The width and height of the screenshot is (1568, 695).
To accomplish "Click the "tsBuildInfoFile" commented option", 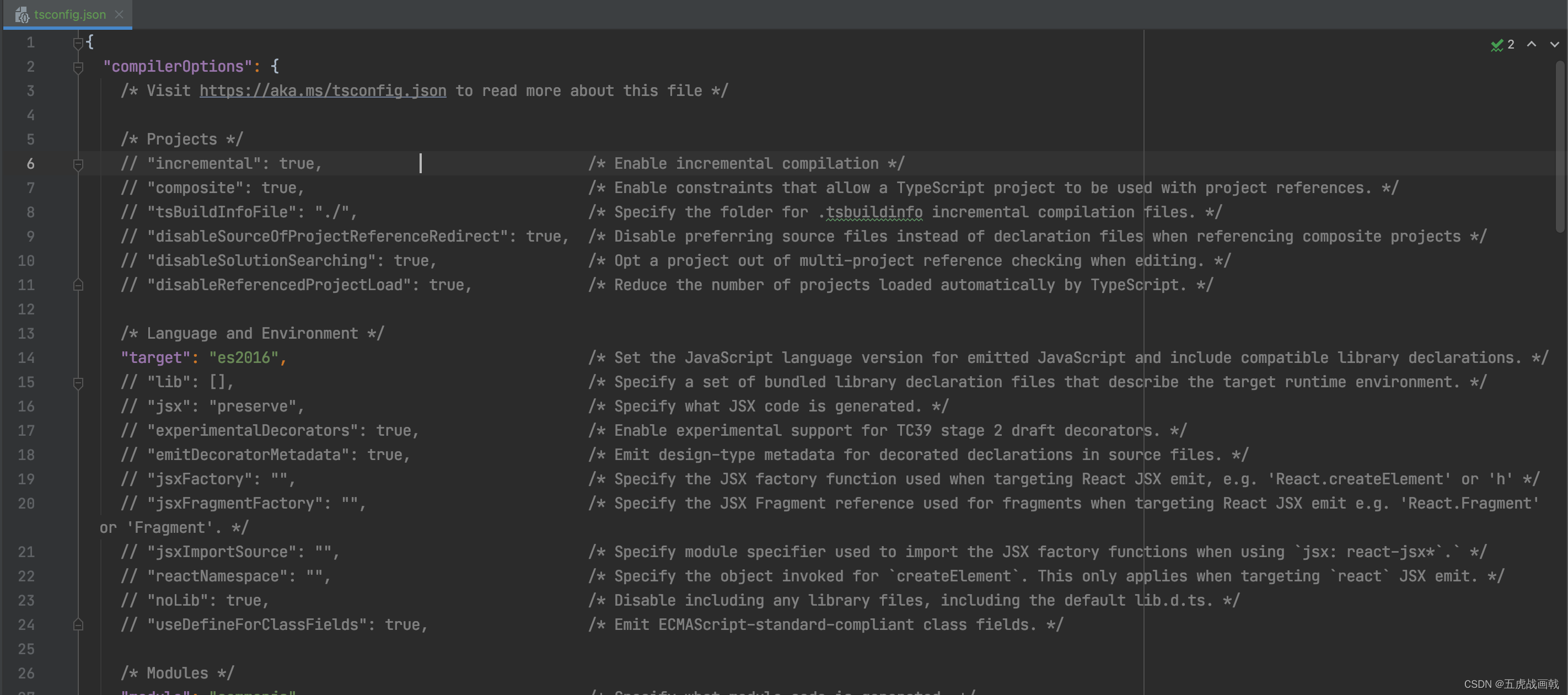I will [x=239, y=212].
